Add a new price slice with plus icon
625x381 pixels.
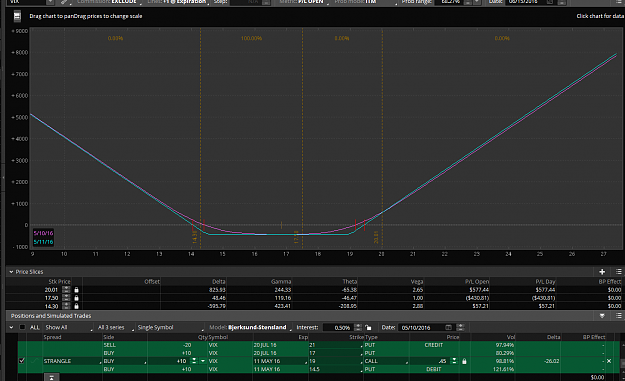602,272
